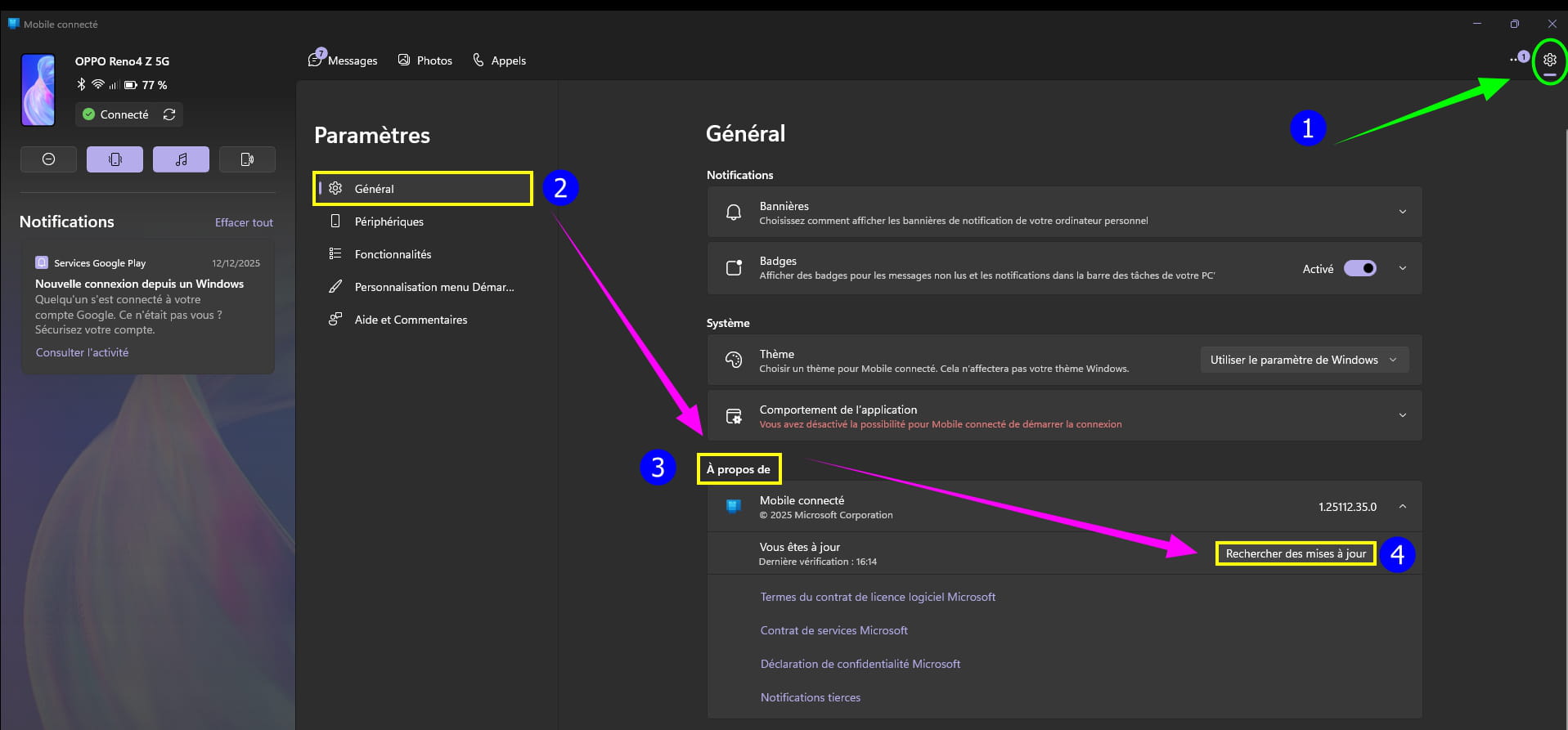Click the more options ellipsis icon

click(1514, 60)
